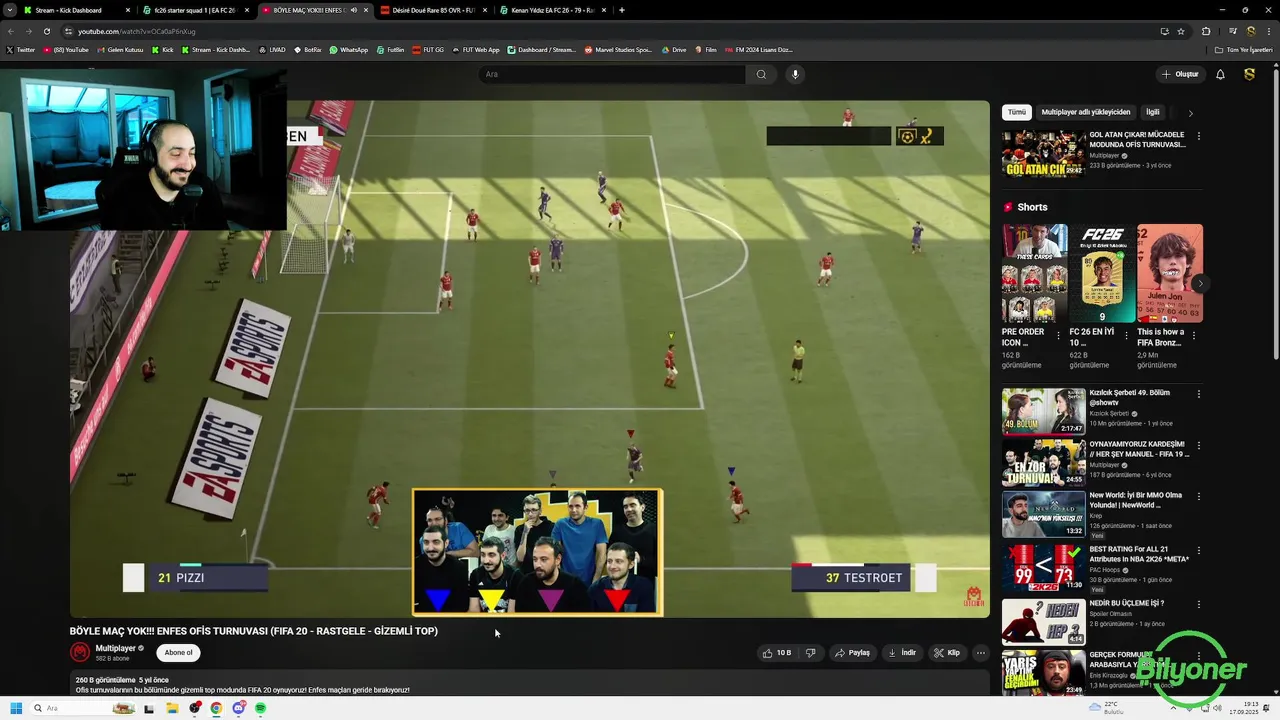Open options for GOL ATAN ÇIKAR video
Image resolution: width=1280 pixels, height=720 pixels.
tap(1198, 136)
